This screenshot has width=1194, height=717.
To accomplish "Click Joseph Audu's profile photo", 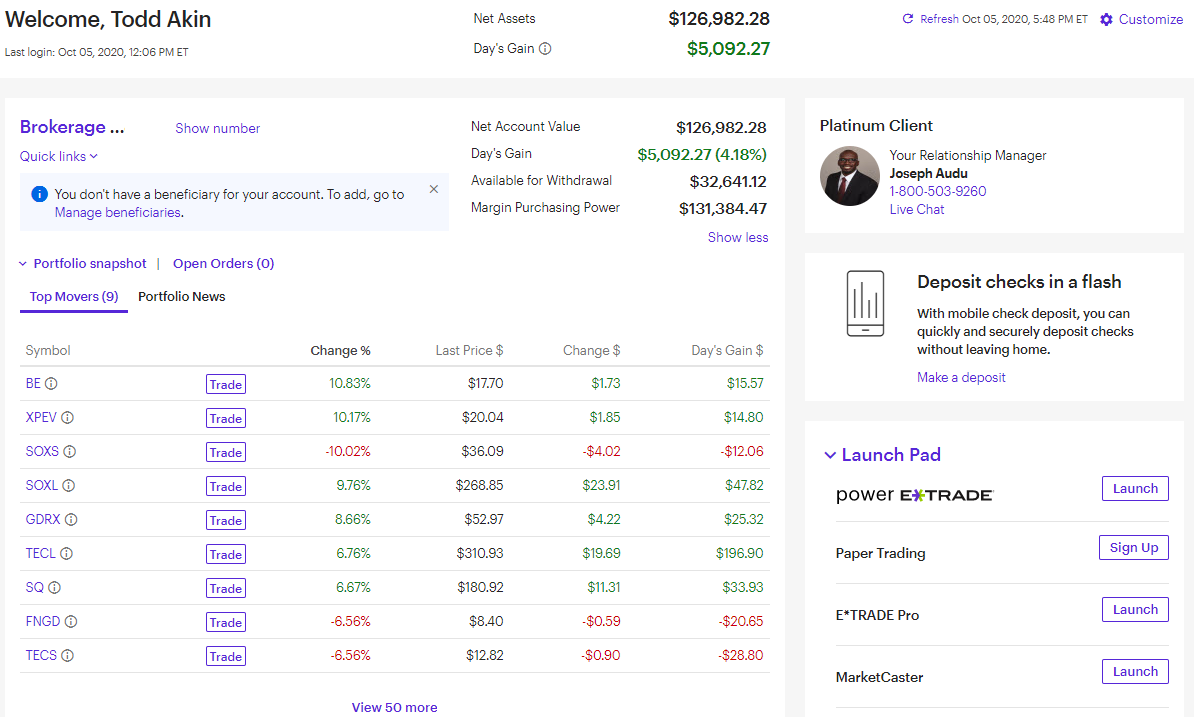I will pos(849,176).
